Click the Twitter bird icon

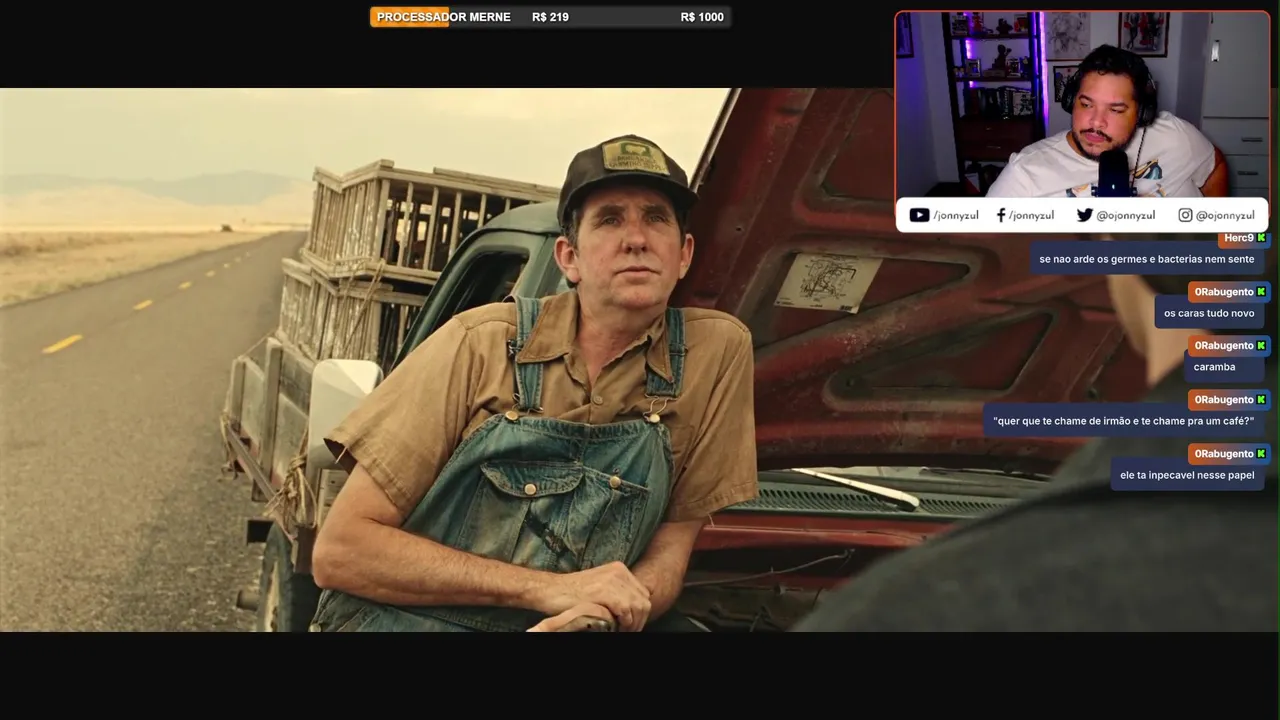click(1084, 215)
